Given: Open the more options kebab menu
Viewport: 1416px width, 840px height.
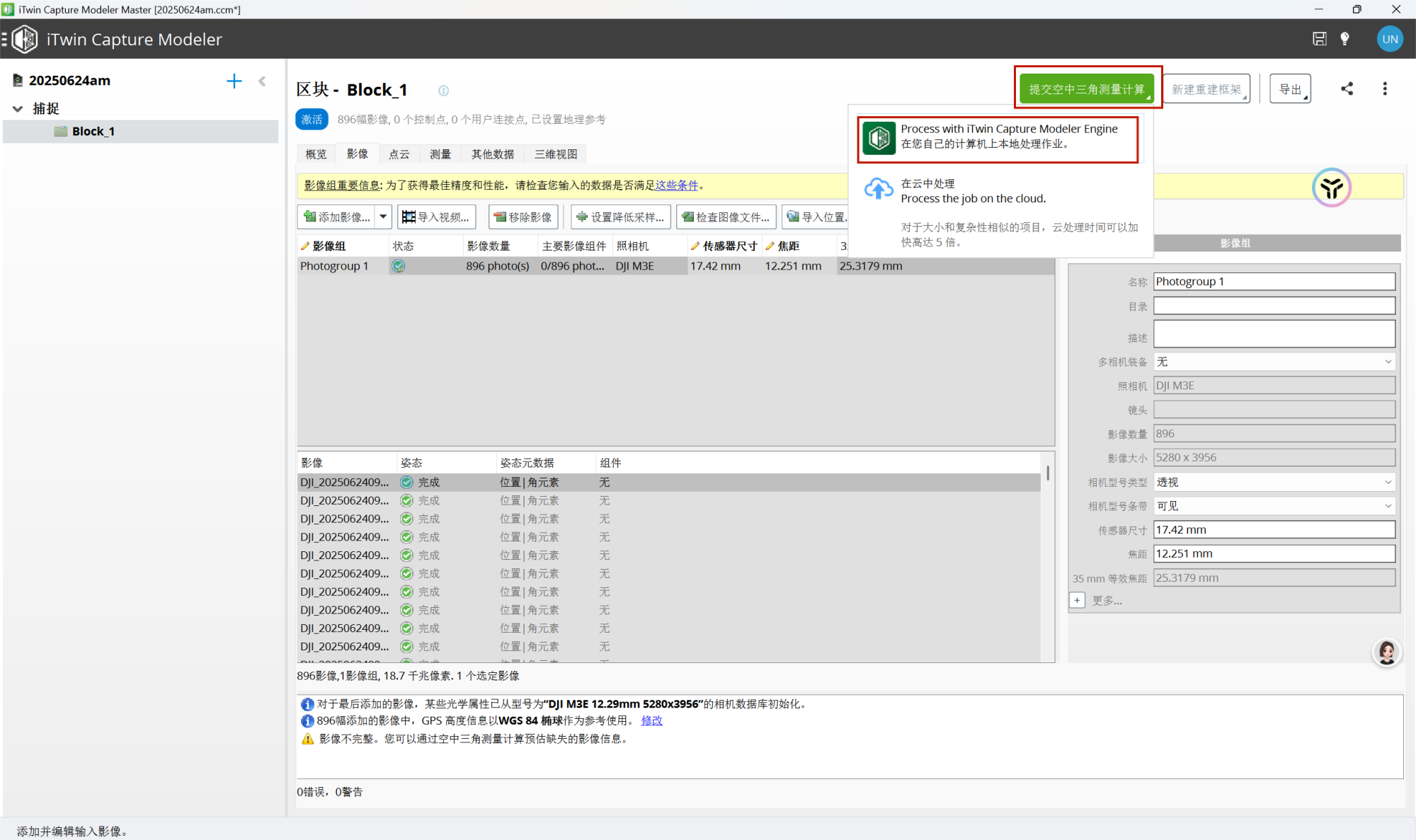Looking at the screenshot, I should (x=1385, y=88).
